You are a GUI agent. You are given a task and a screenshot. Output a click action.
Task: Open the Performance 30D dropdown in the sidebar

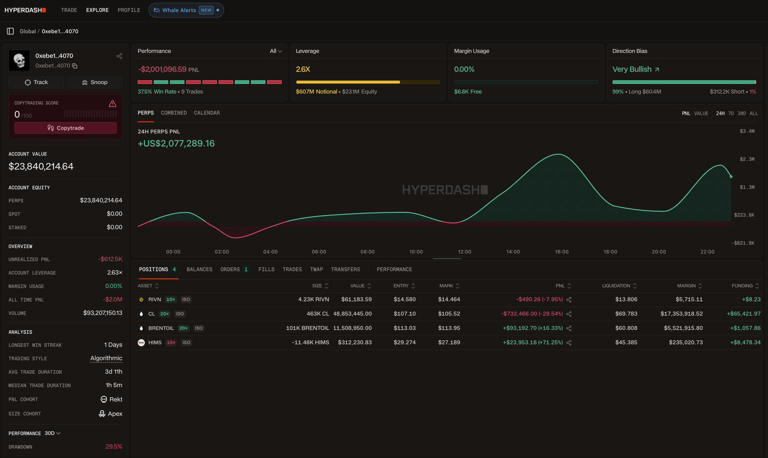click(x=52, y=433)
